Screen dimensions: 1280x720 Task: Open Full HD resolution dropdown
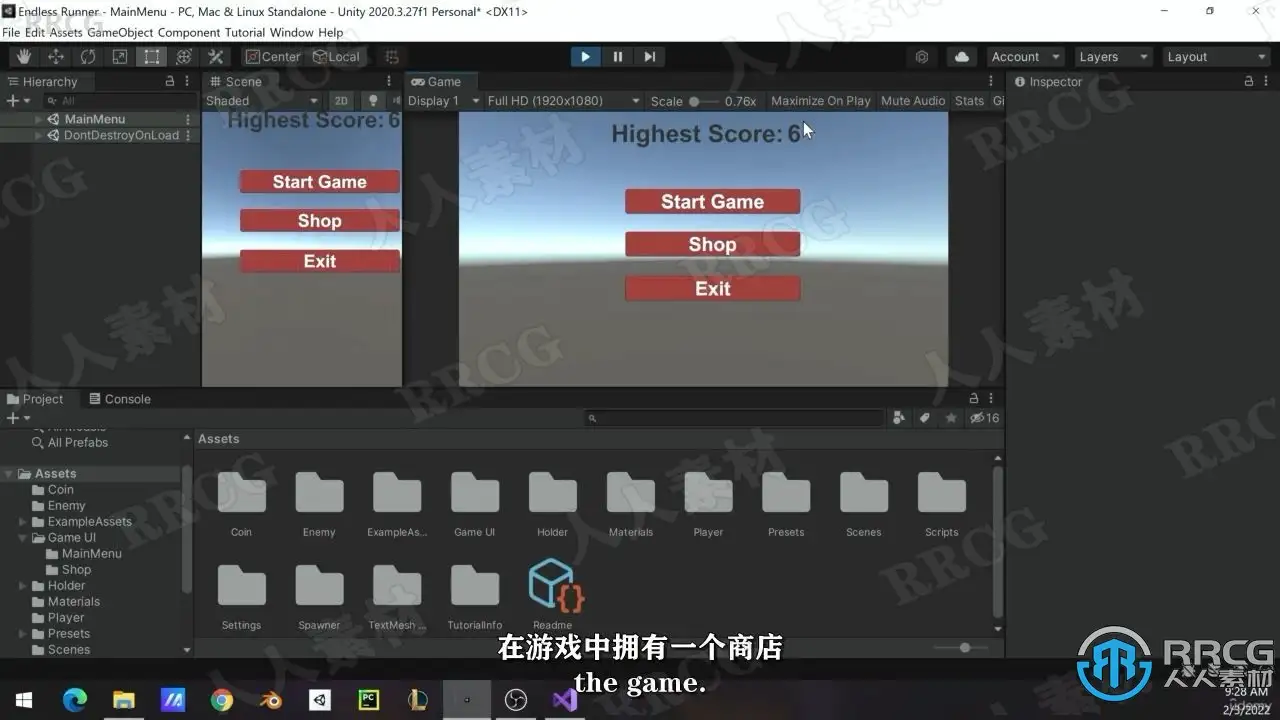click(x=563, y=101)
